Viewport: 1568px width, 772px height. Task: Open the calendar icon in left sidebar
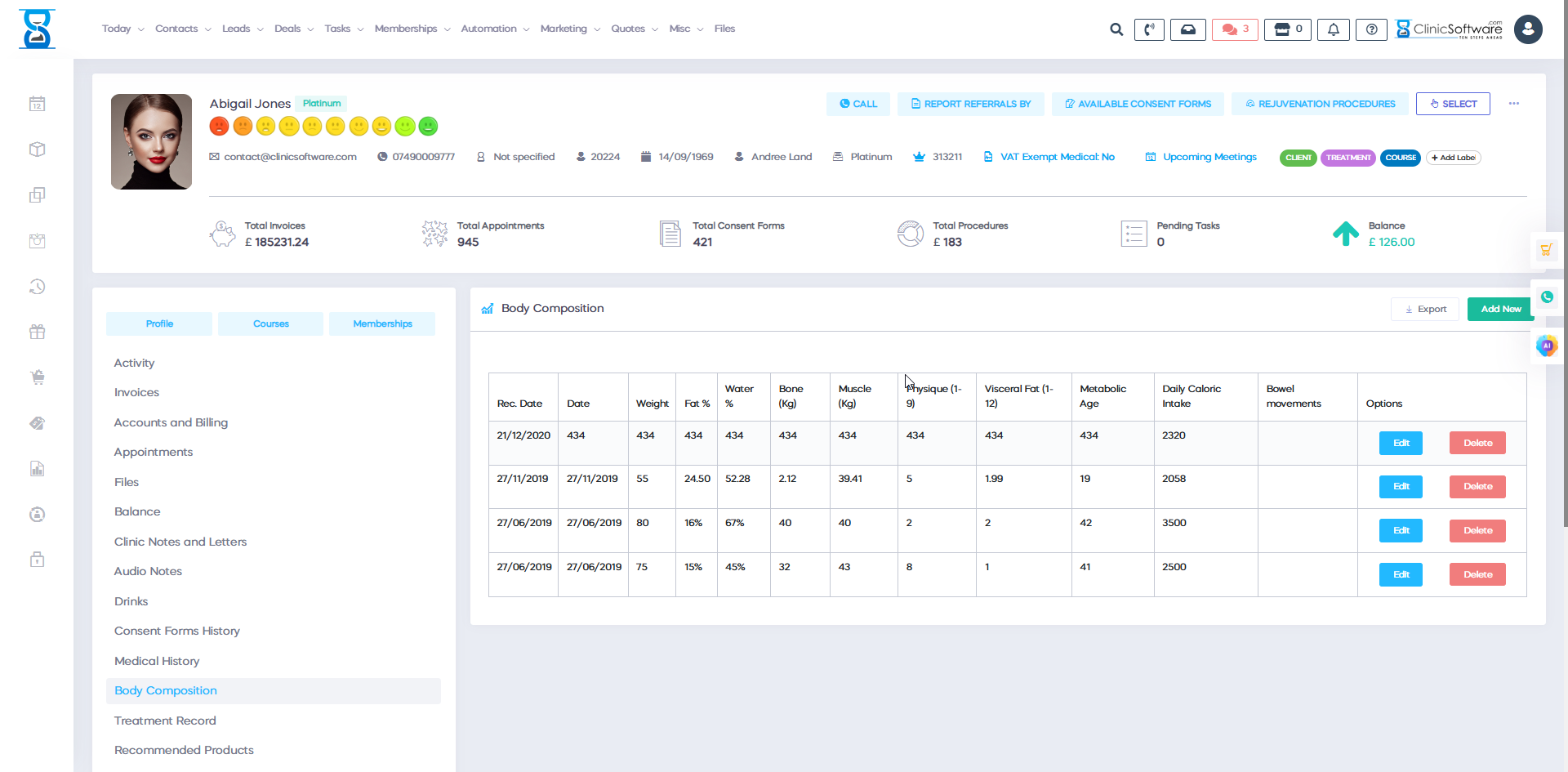pos(38,104)
